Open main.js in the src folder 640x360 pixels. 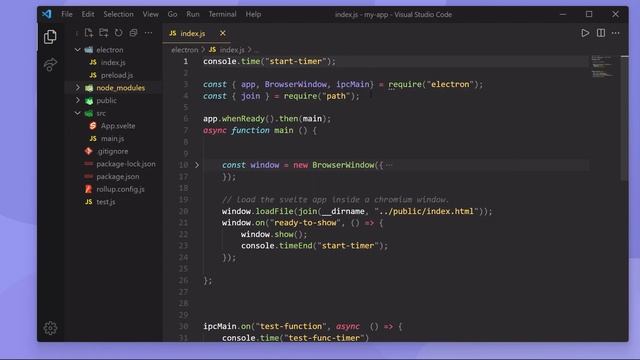[x=112, y=138]
